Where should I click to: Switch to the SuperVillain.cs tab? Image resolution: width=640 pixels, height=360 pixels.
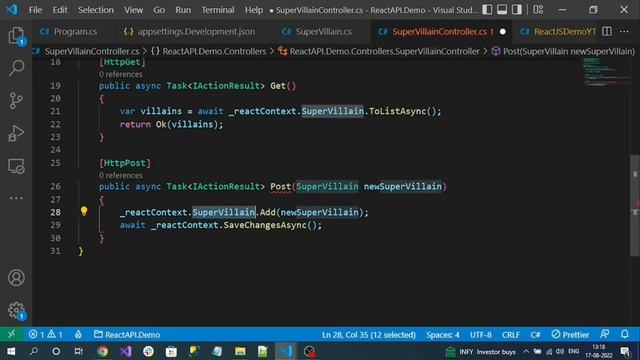317,31
